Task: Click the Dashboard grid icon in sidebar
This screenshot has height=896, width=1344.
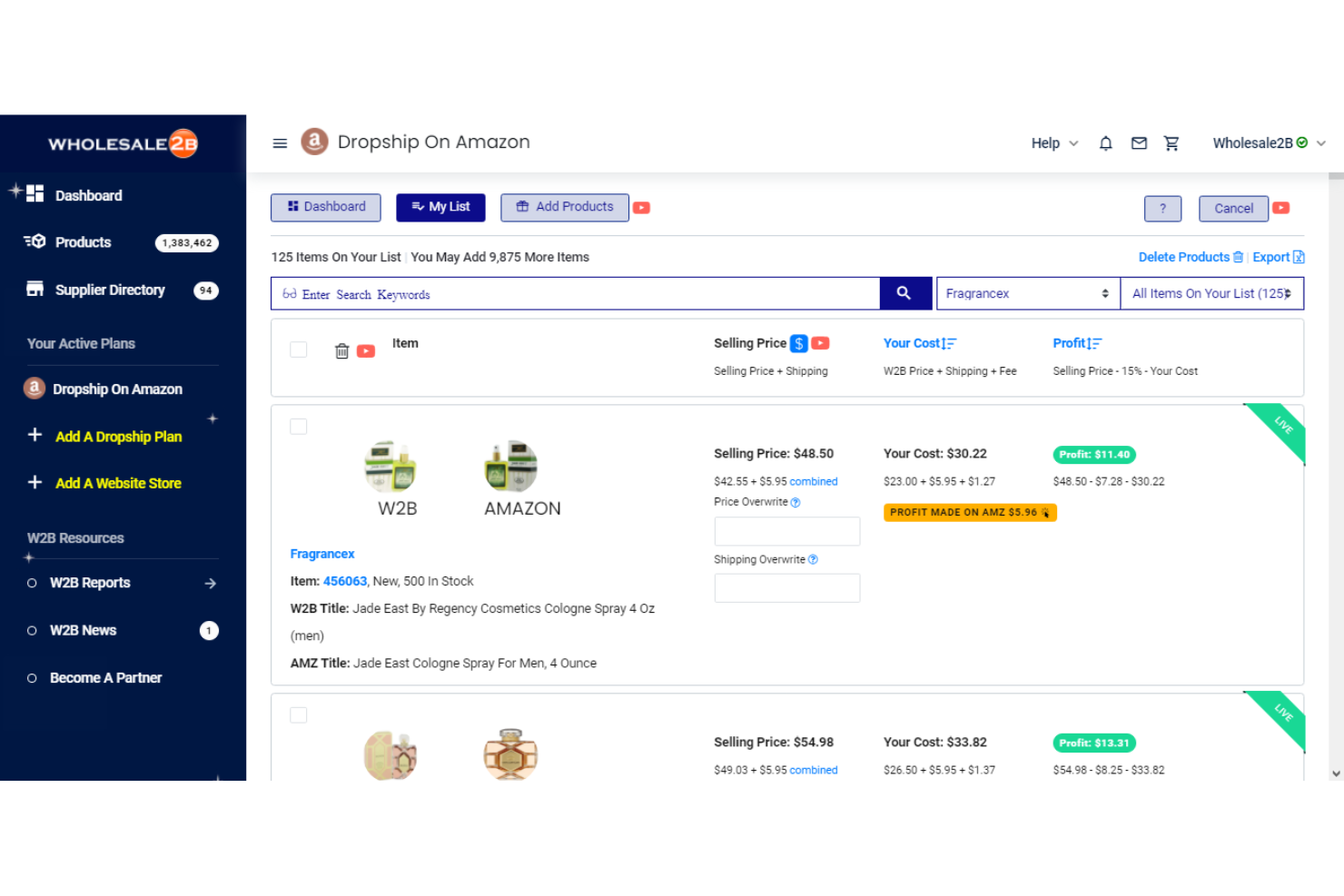Action: click(35, 193)
